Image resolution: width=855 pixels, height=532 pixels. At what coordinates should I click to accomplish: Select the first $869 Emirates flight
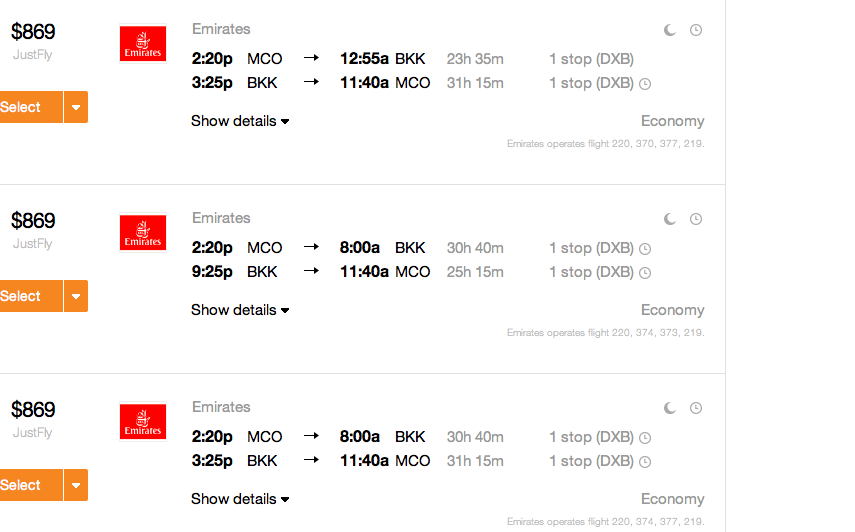coord(31,107)
